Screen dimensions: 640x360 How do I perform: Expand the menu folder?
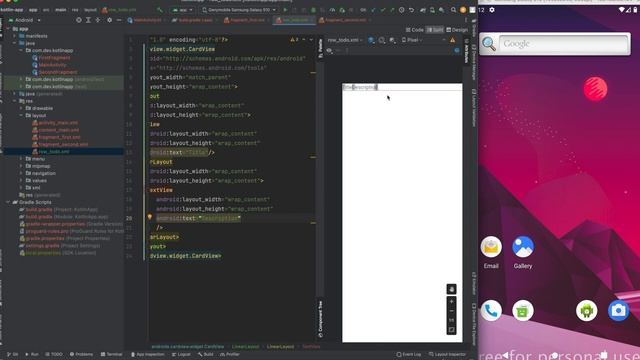pyautogui.click(x=21, y=159)
